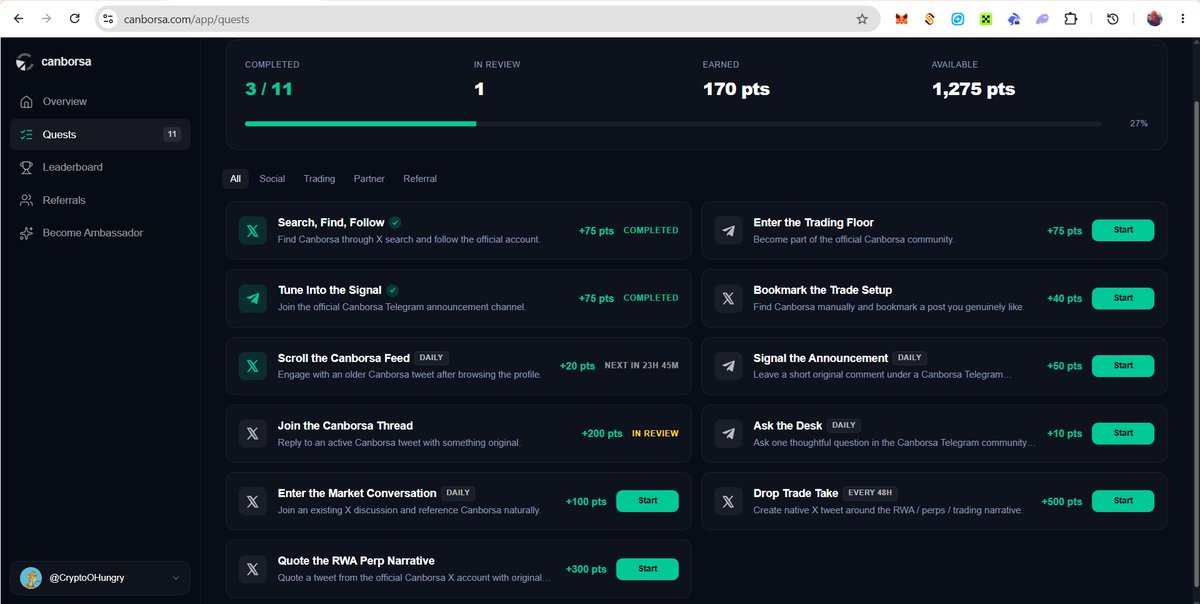Open Become Ambassador page

point(100,233)
